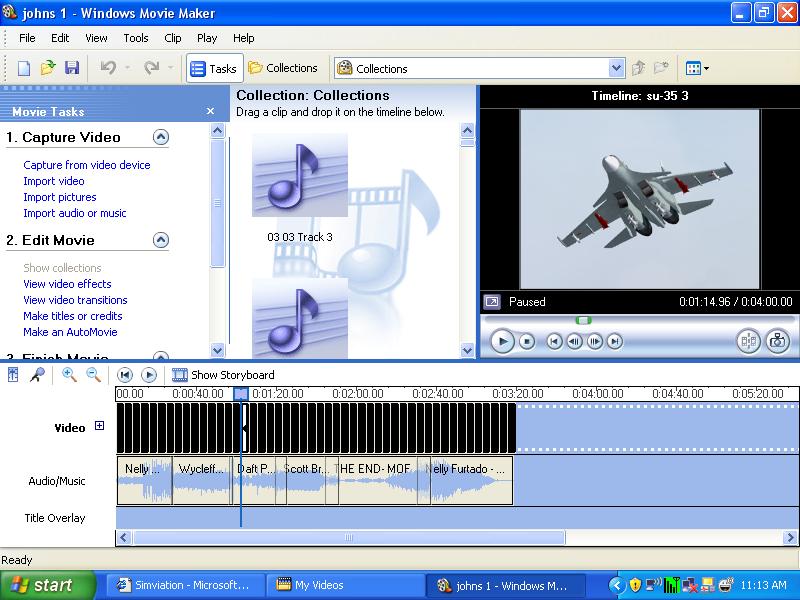Image resolution: width=800 pixels, height=600 pixels.
Task: Collapse the Edit Movie section
Action: (161, 240)
